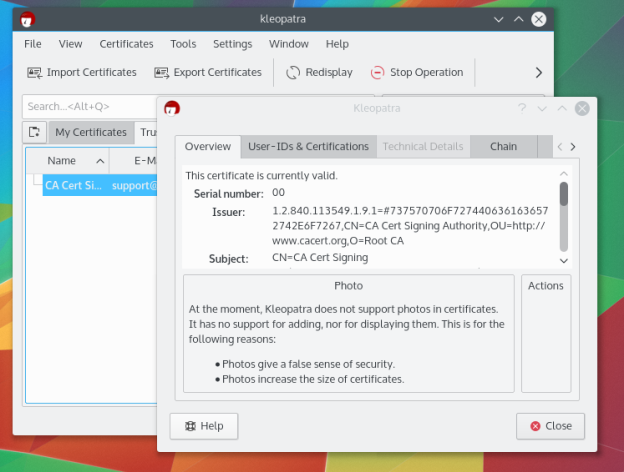Open the Certificates menu

pyautogui.click(x=126, y=44)
